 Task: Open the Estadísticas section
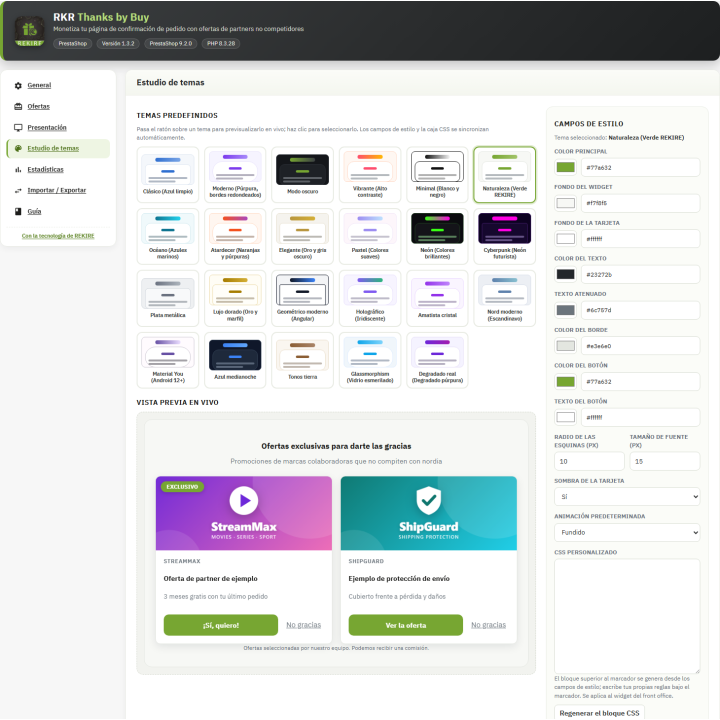click(45, 169)
